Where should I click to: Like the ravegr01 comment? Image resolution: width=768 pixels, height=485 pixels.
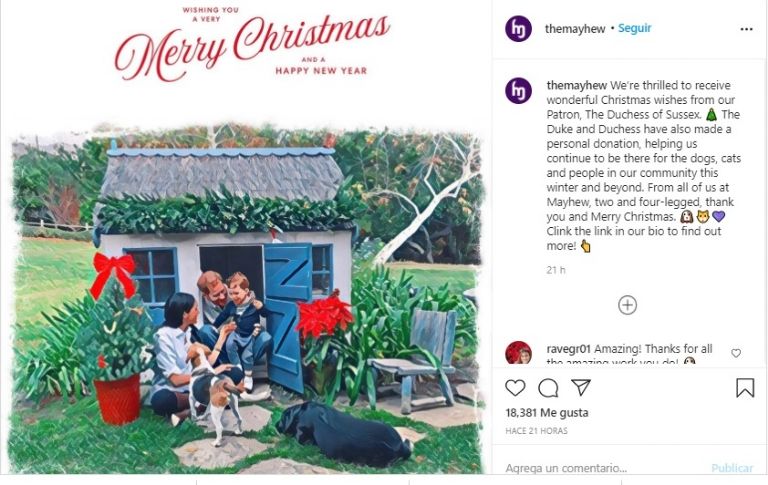(736, 353)
